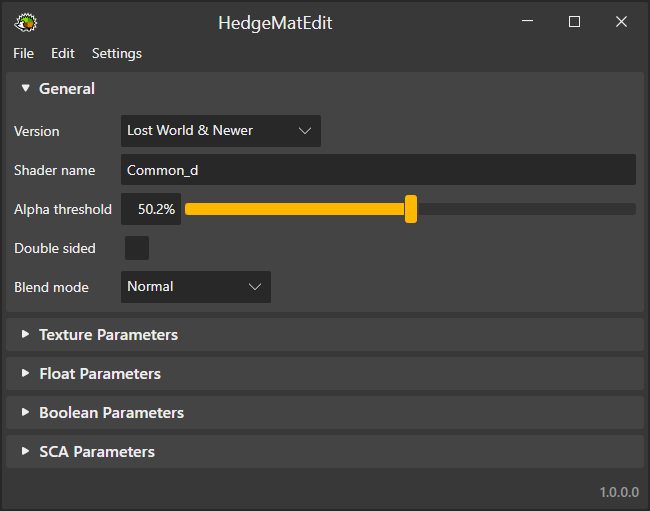Toggle the Double sided checkbox
This screenshot has height=511, width=650.
pyautogui.click(x=137, y=248)
